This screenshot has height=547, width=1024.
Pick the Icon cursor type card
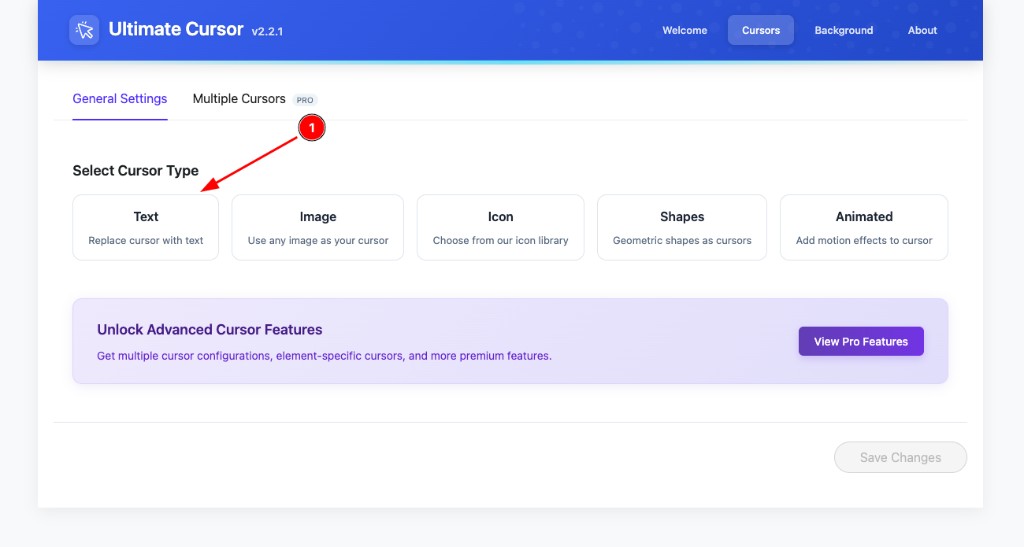500,227
